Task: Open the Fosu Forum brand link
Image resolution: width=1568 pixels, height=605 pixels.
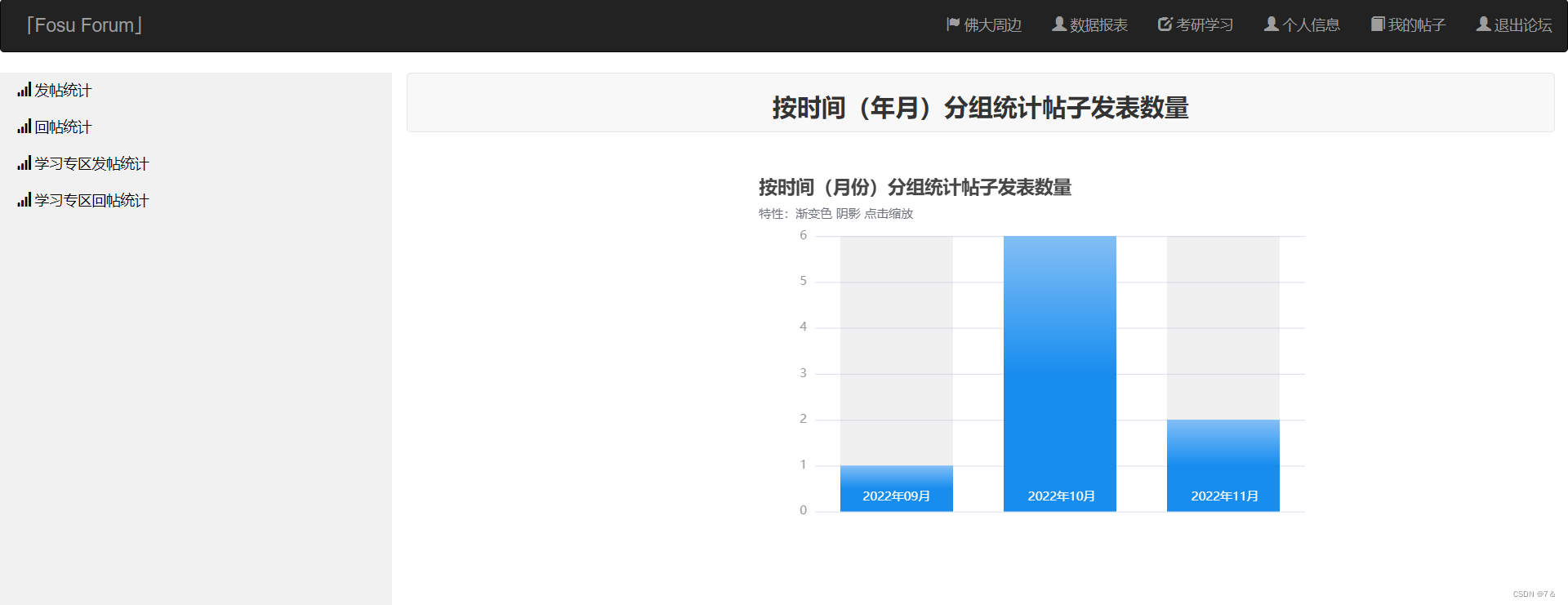Action: (x=84, y=25)
